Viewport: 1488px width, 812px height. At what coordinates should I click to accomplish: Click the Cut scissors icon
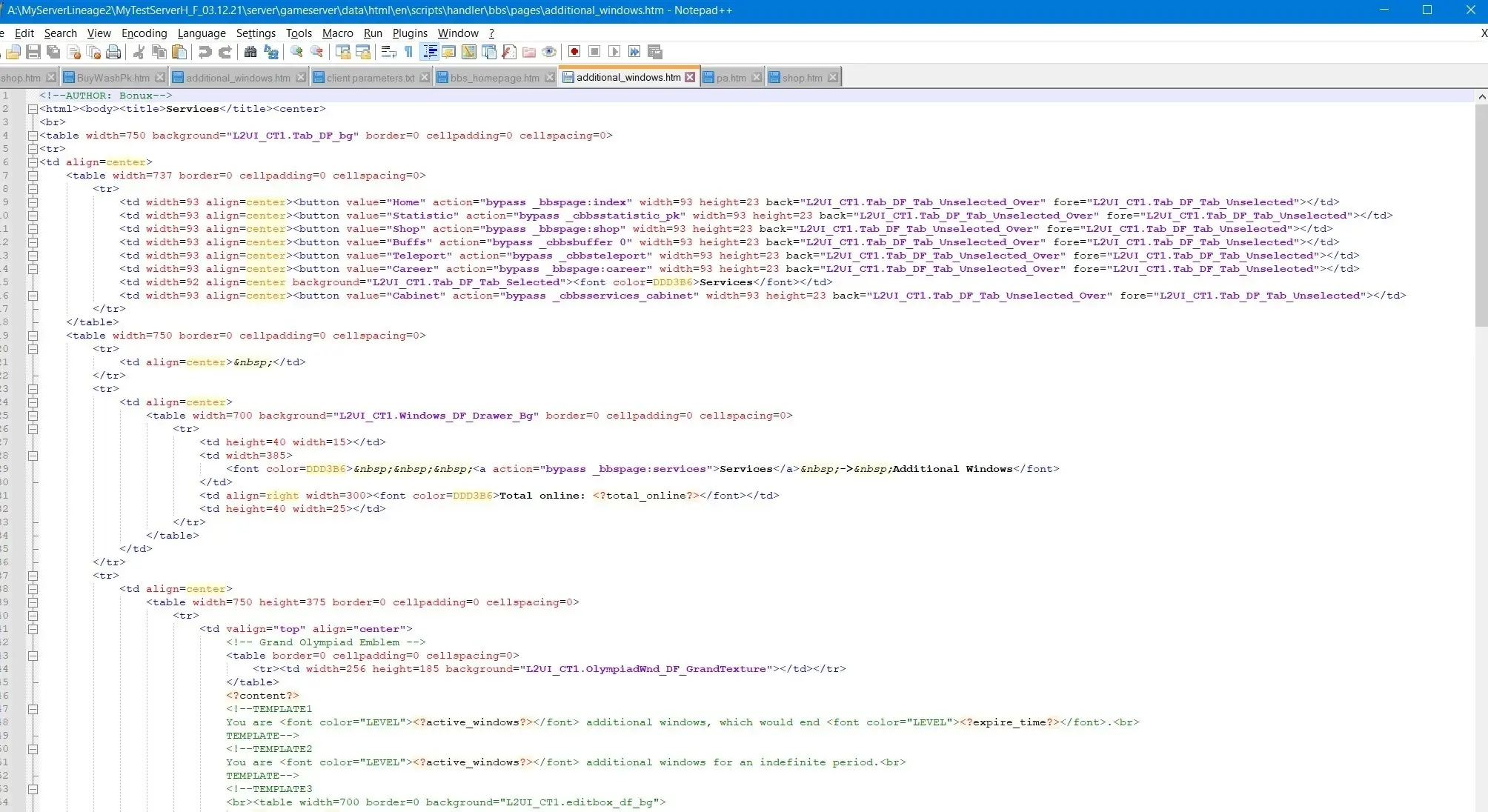pos(139,52)
